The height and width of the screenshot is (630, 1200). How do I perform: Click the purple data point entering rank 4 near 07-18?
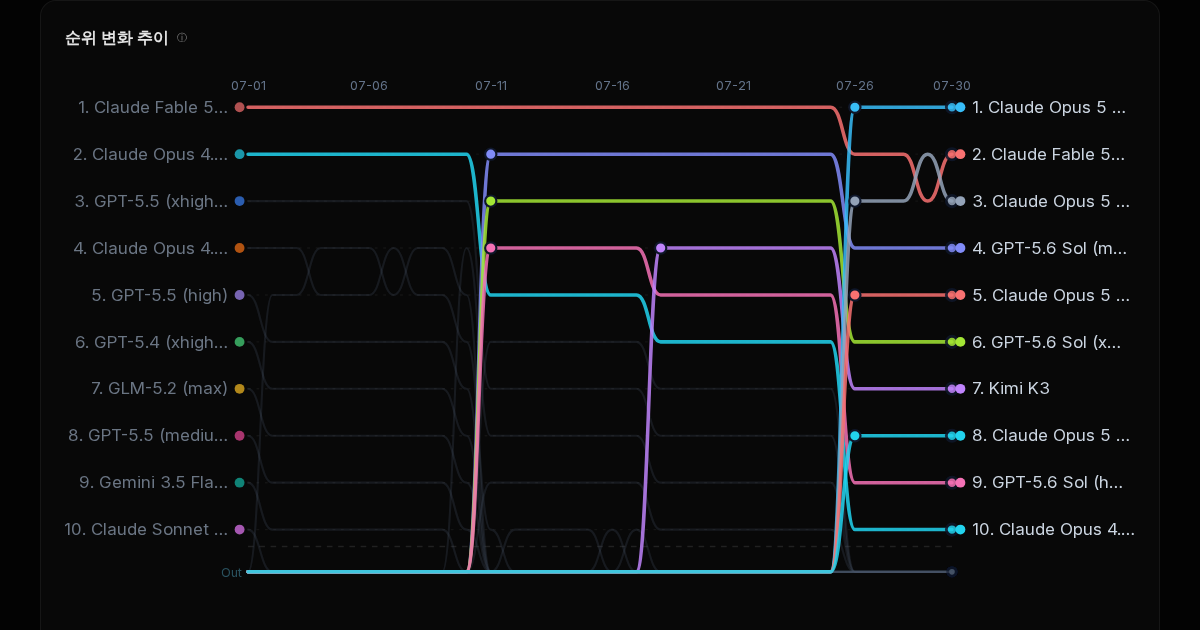[x=660, y=248]
